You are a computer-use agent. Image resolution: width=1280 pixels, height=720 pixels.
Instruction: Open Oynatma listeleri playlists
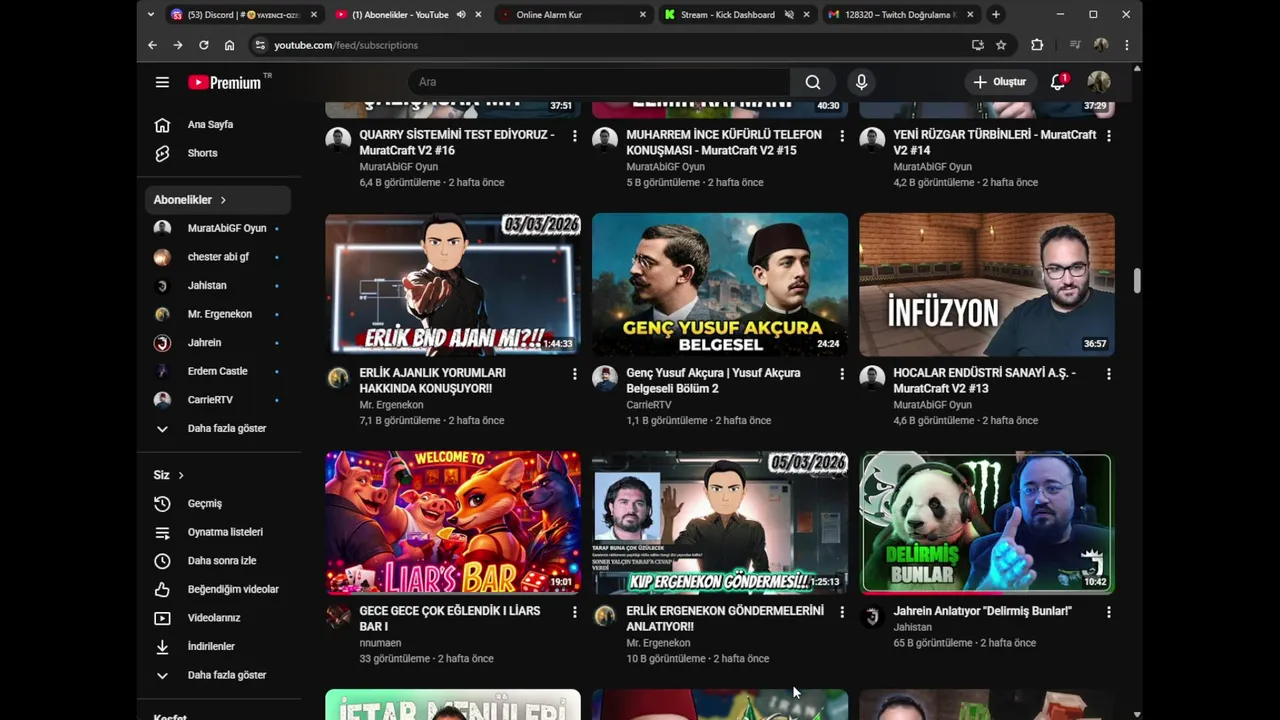(x=219, y=532)
